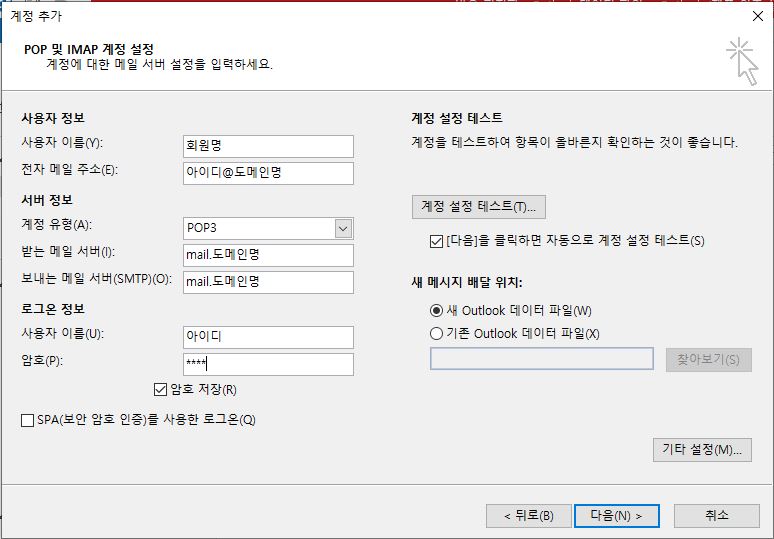This screenshot has height=539, width=774.
Task: Open the 계정 유형 dropdown arrow
Action: [x=343, y=228]
